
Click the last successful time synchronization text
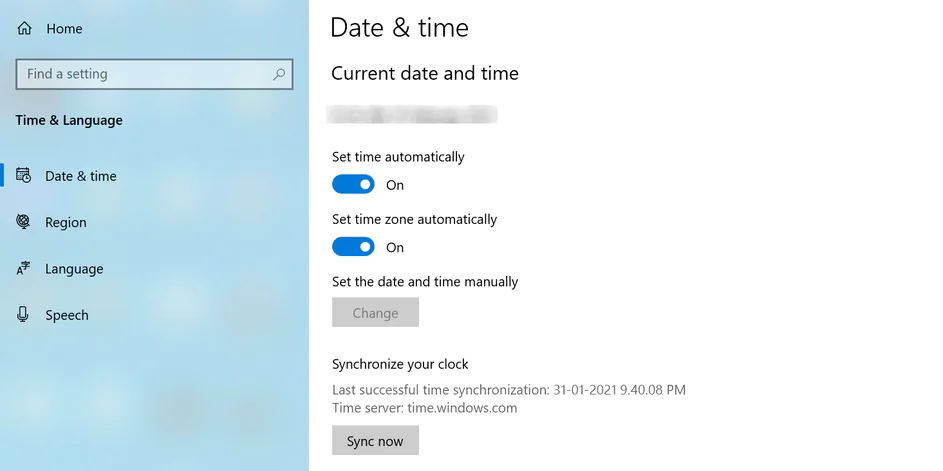tap(509, 390)
